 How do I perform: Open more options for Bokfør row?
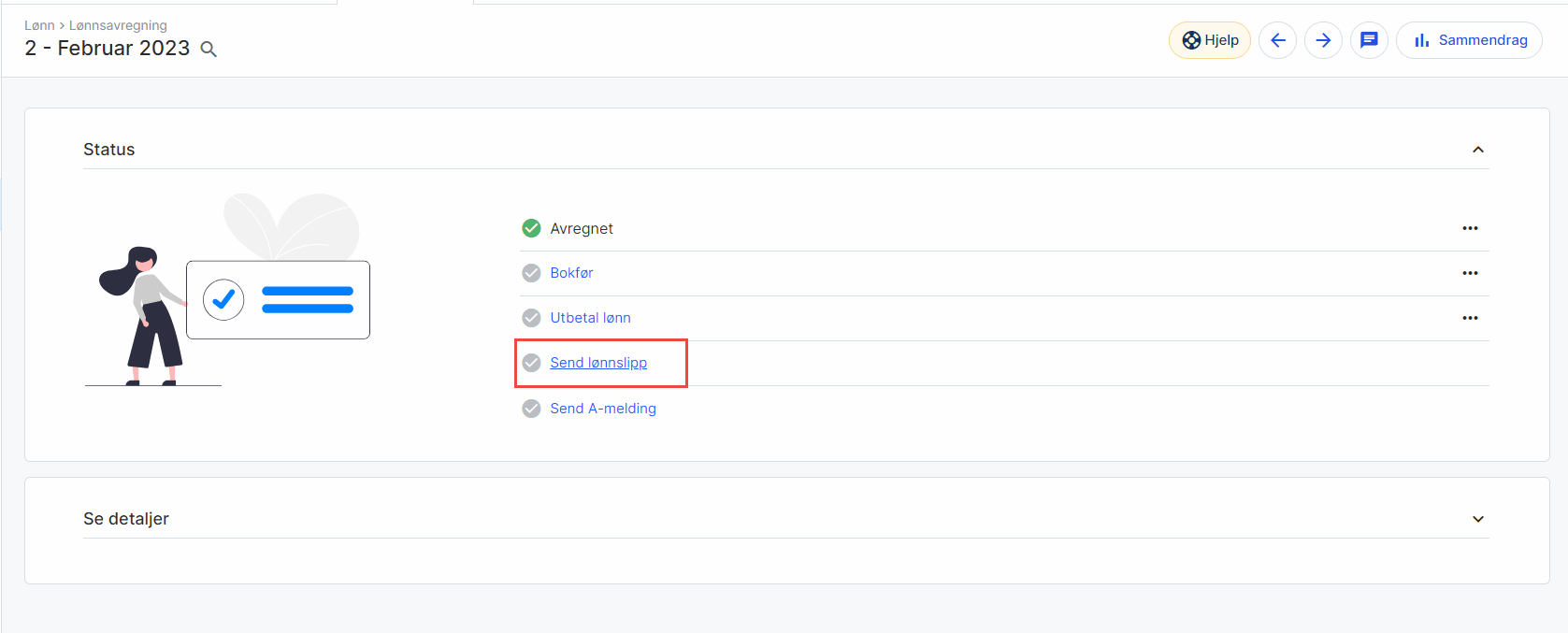coord(1470,273)
